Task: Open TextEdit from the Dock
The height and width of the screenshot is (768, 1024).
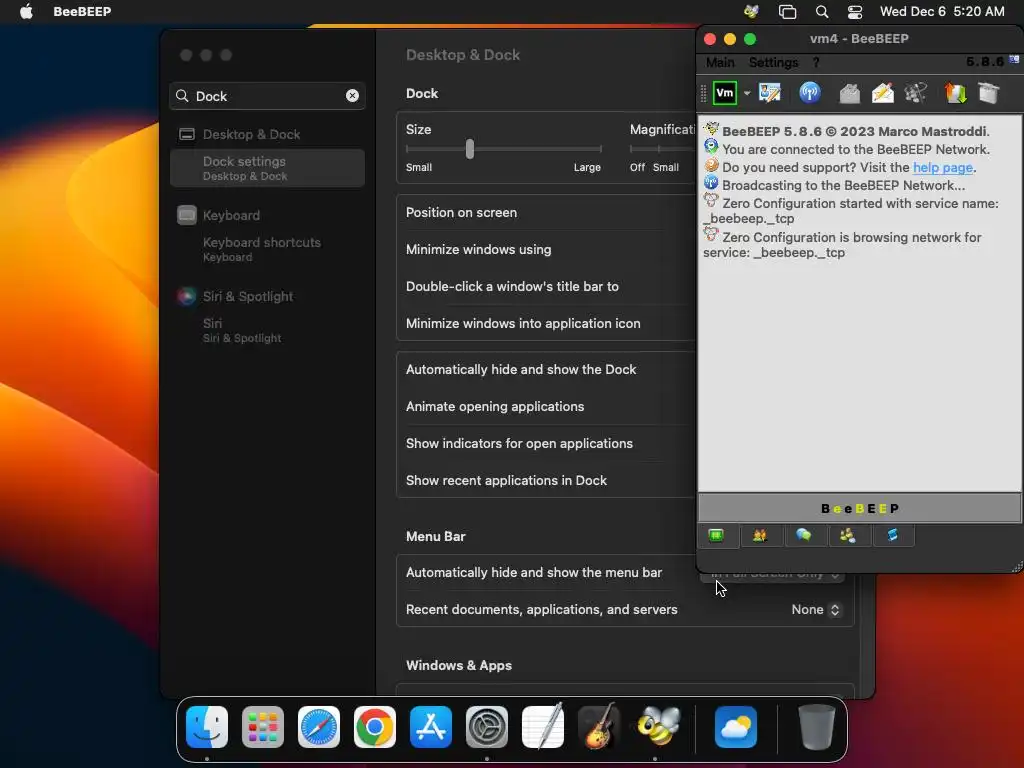Action: 543,726
